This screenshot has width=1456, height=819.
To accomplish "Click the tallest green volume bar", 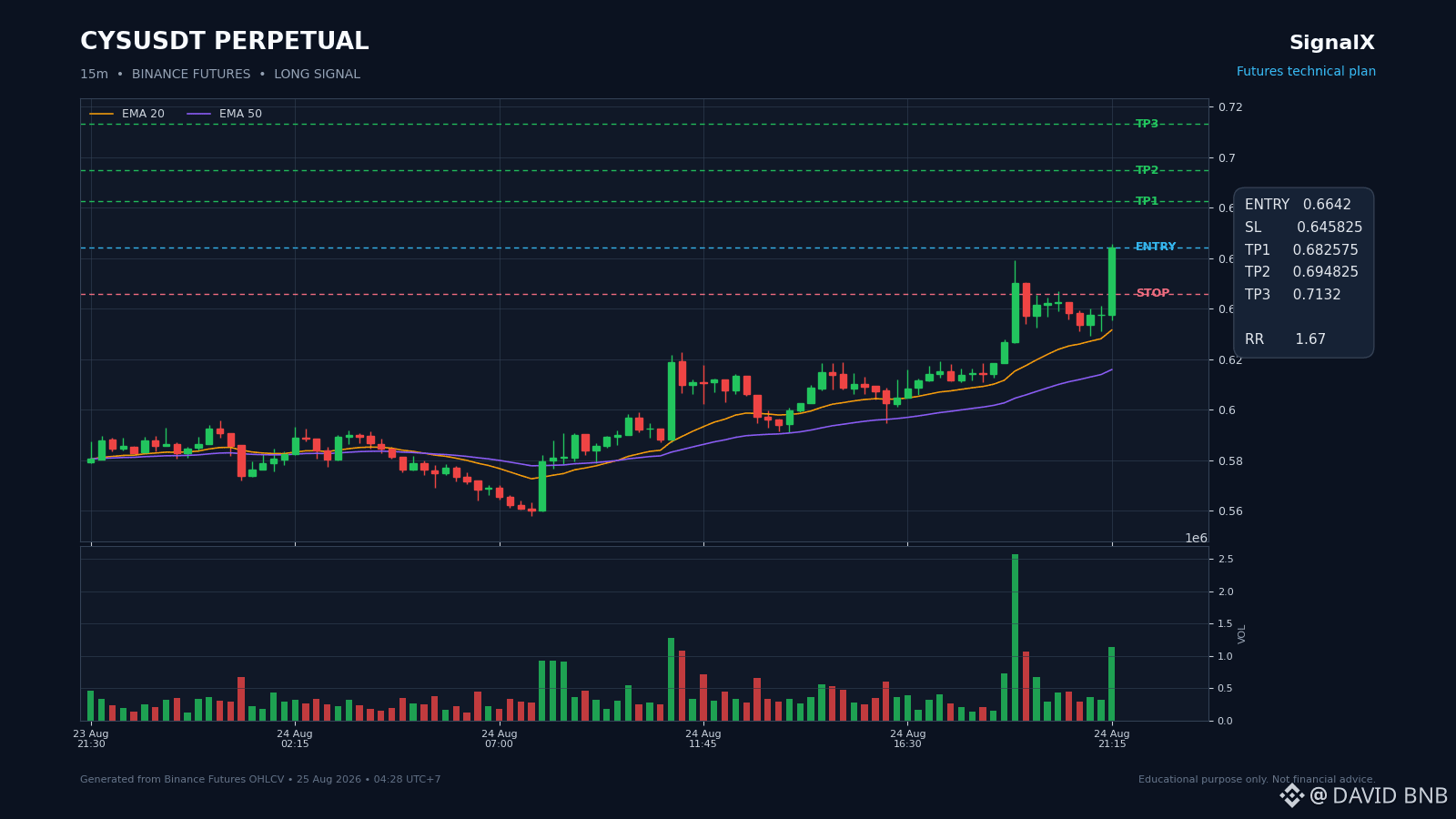I will [x=1015, y=637].
